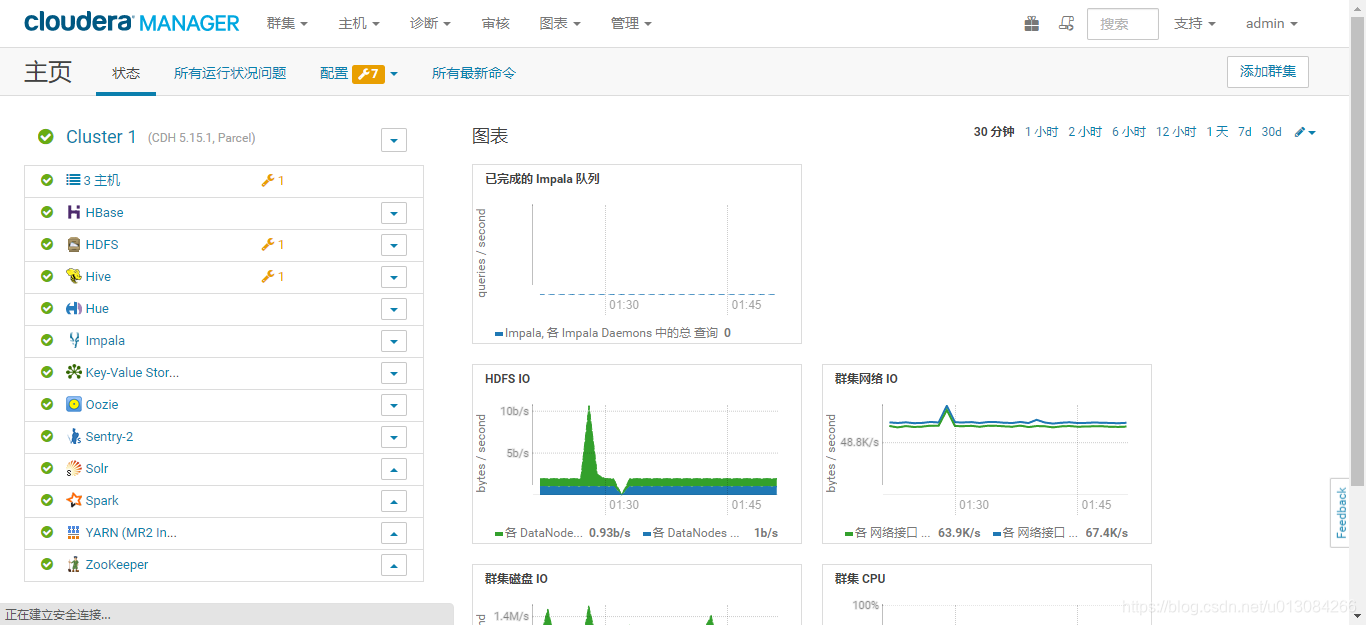This screenshot has width=1366, height=625.
Task: Switch to 所有最新命令 tab
Action: [x=474, y=73]
